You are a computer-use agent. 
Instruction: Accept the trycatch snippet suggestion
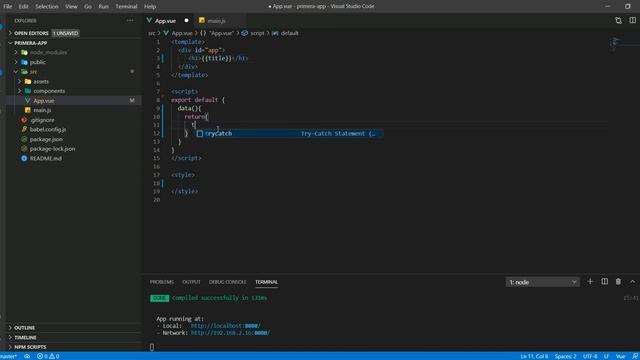pyautogui.click(x=289, y=133)
